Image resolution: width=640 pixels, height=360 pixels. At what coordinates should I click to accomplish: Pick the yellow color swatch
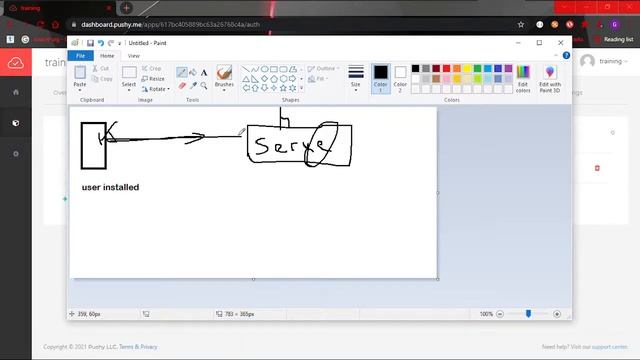(467, 69)
